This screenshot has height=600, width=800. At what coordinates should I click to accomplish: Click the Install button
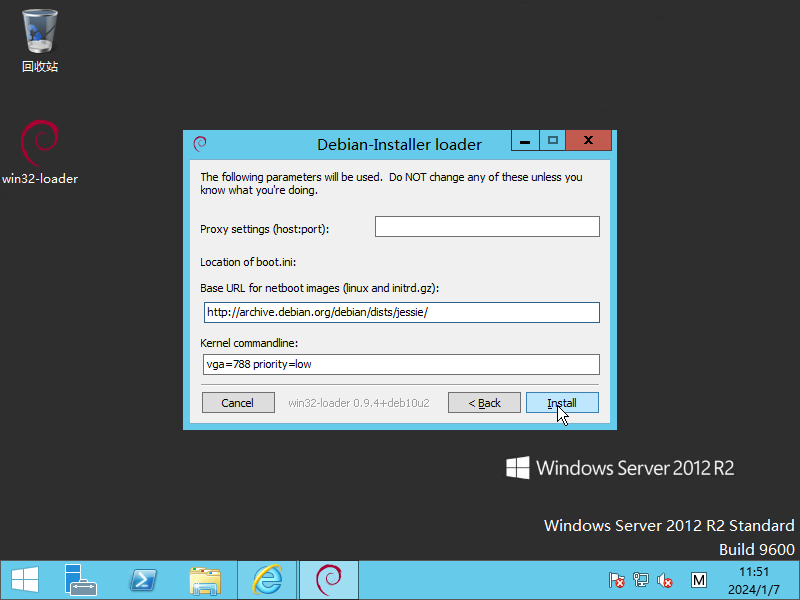562,403
